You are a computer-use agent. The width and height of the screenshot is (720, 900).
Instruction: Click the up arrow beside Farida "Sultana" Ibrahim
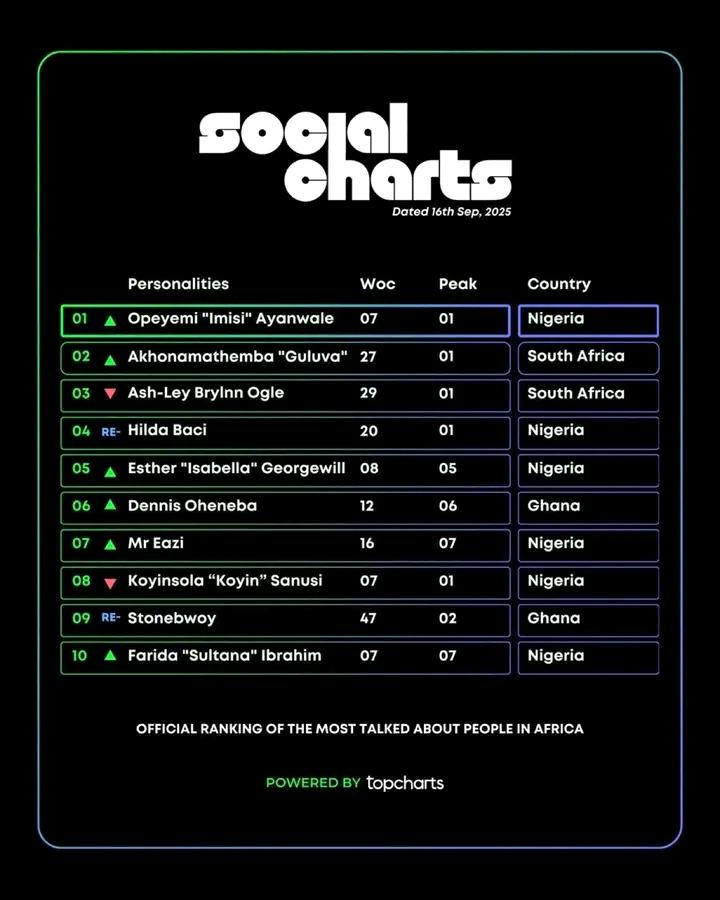click(110, 656)
